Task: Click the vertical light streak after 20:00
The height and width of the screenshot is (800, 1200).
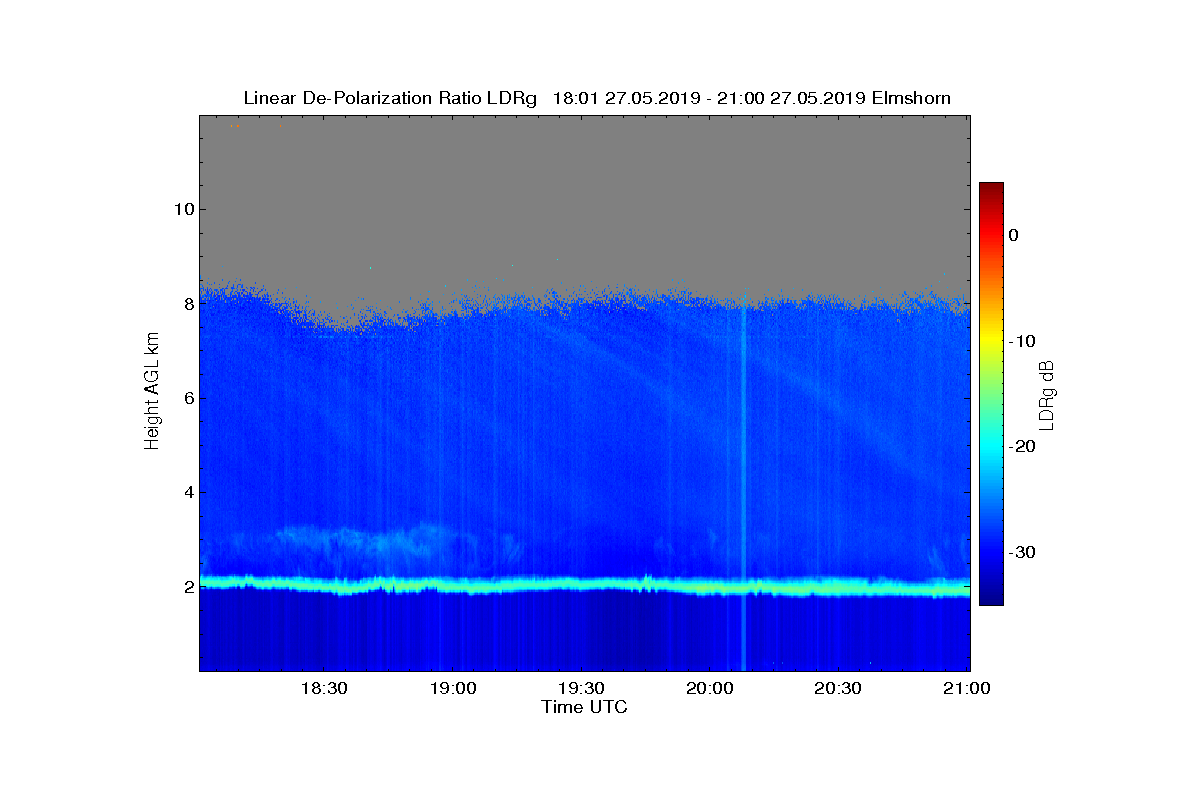Action: click(x=743, y=490)
